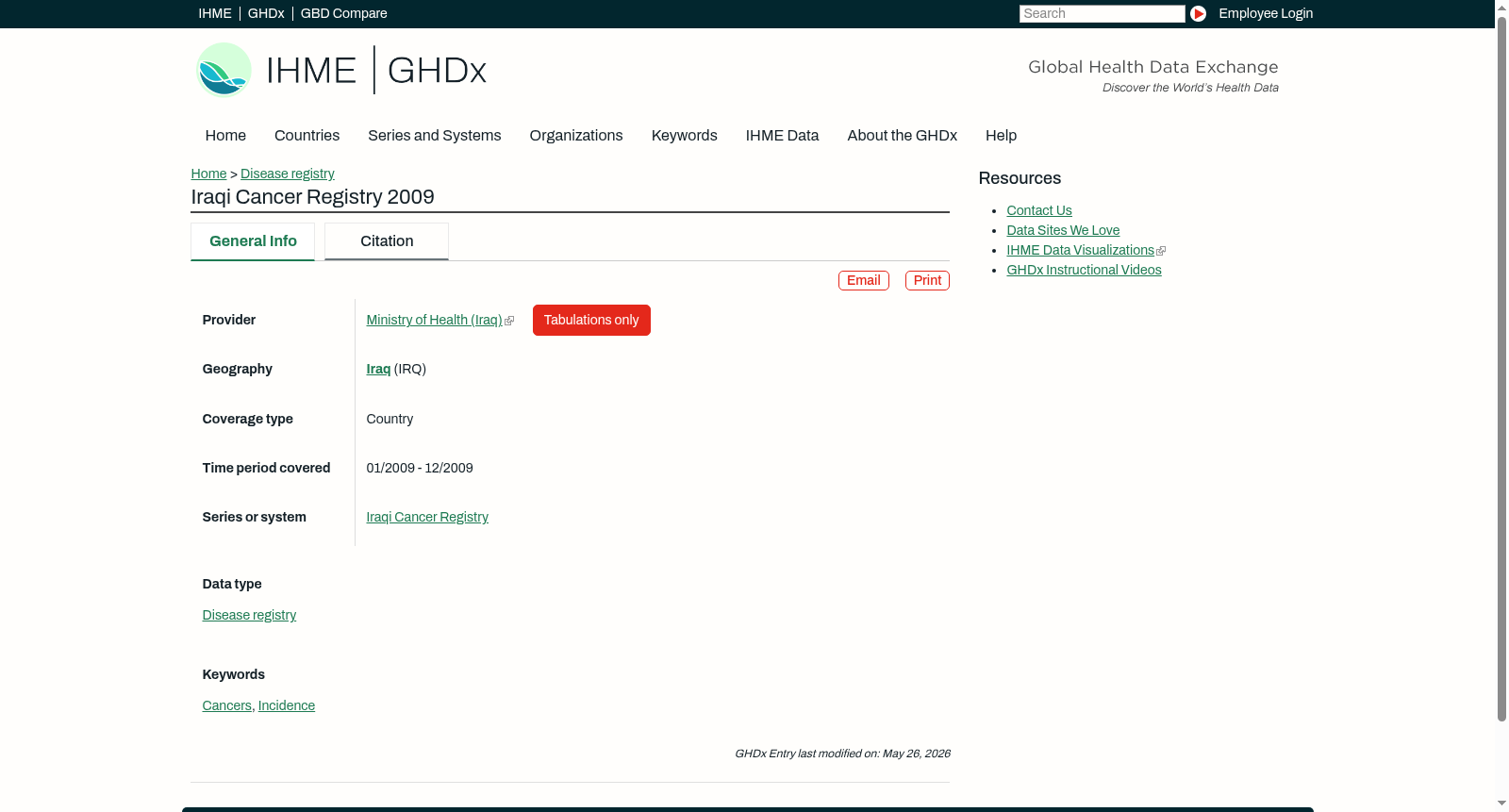Open the About the GHDx menu

point(902,135)
